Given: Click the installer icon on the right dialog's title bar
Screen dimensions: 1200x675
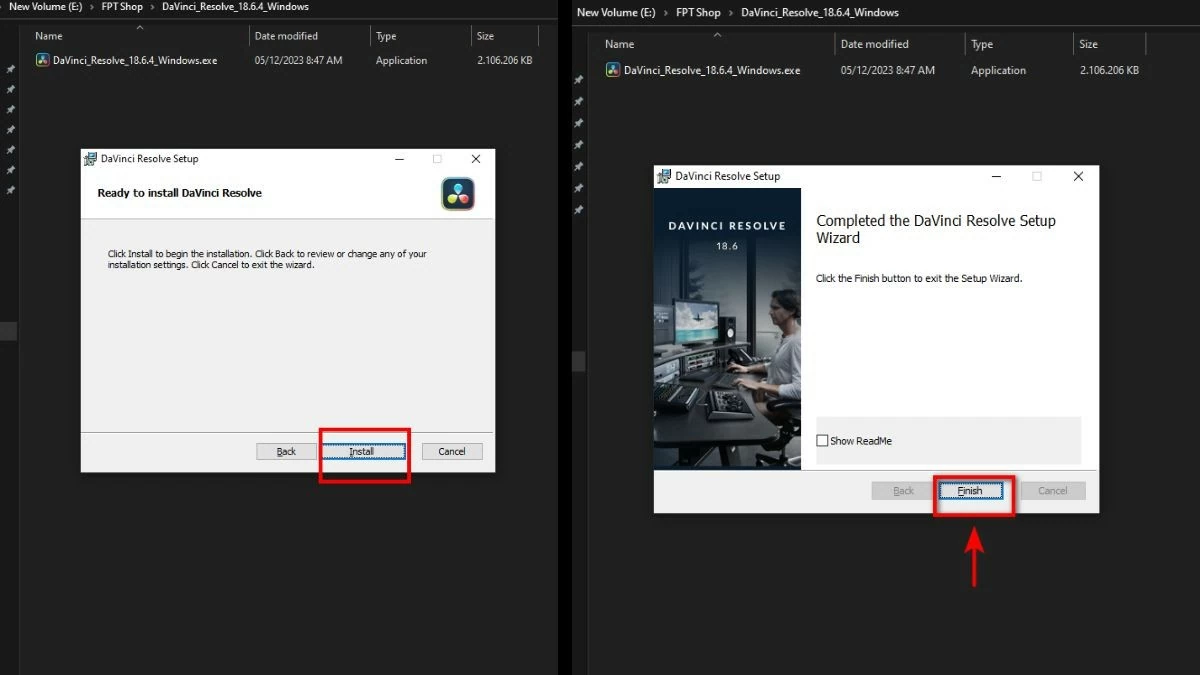Looking at the screenshot, I should point(663,176).
